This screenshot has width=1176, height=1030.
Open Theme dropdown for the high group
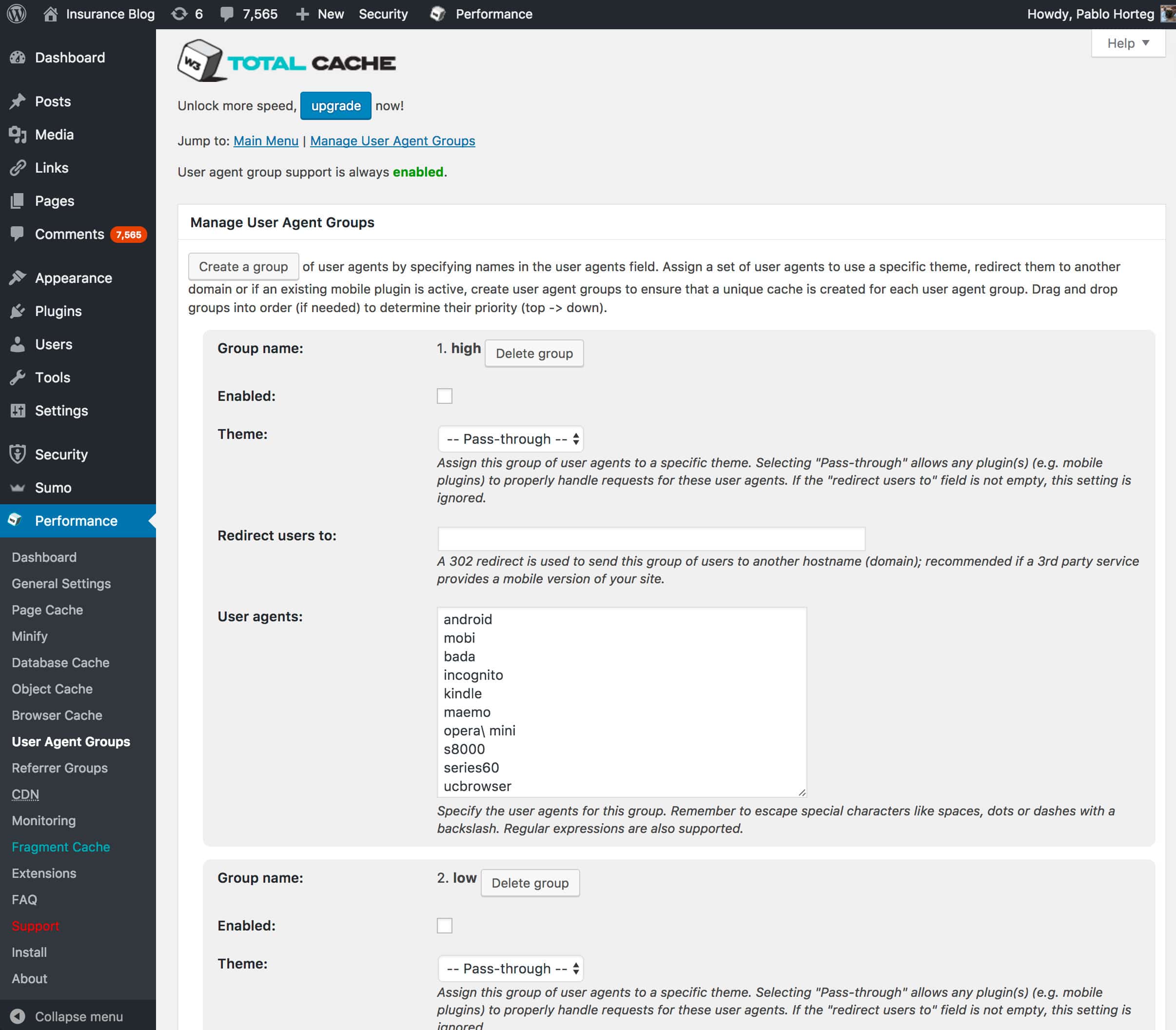pyautogui.click(x=510, y=439)
